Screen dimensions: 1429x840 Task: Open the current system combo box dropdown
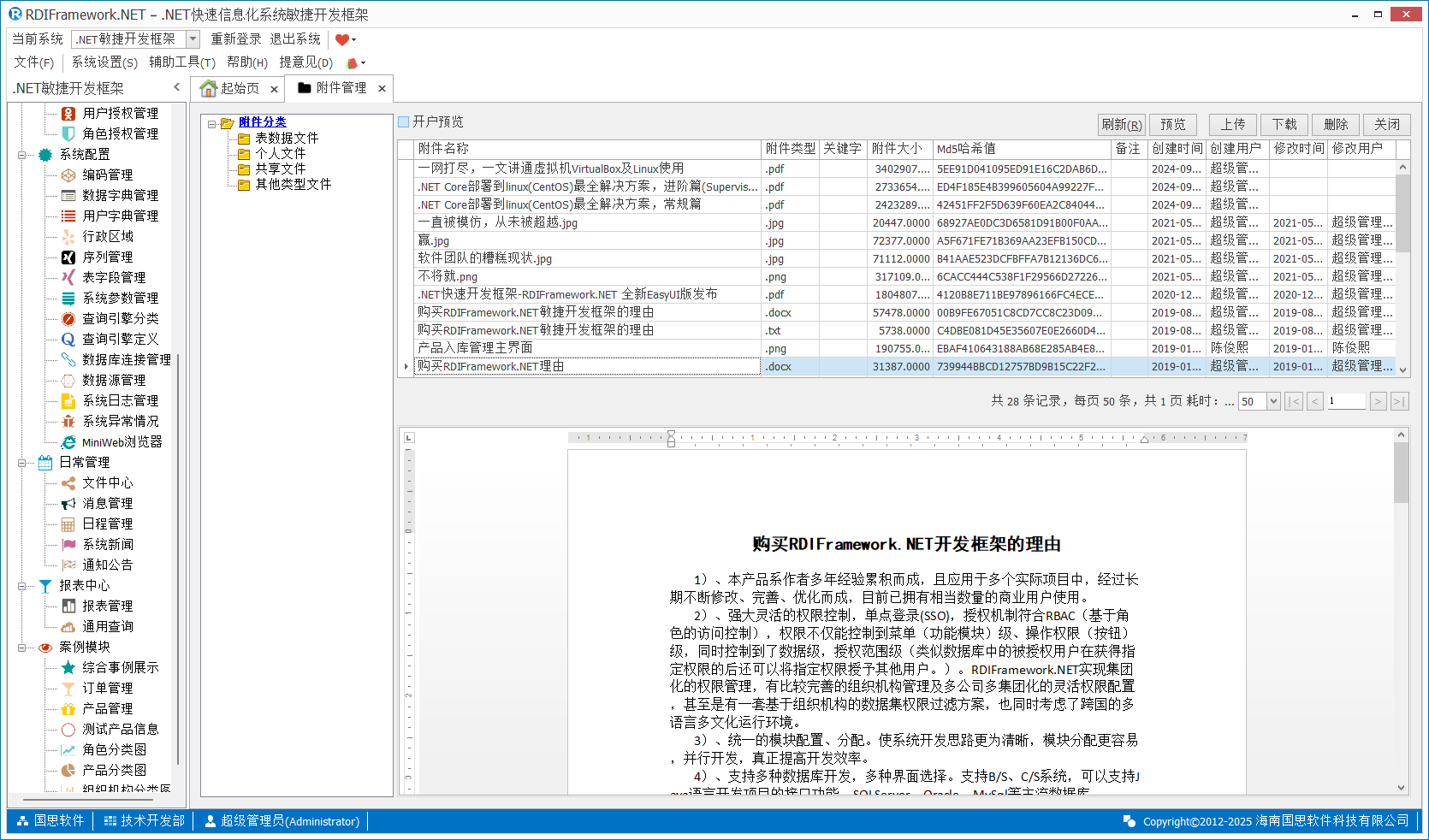pyautogui.click(x=193, y=39)
